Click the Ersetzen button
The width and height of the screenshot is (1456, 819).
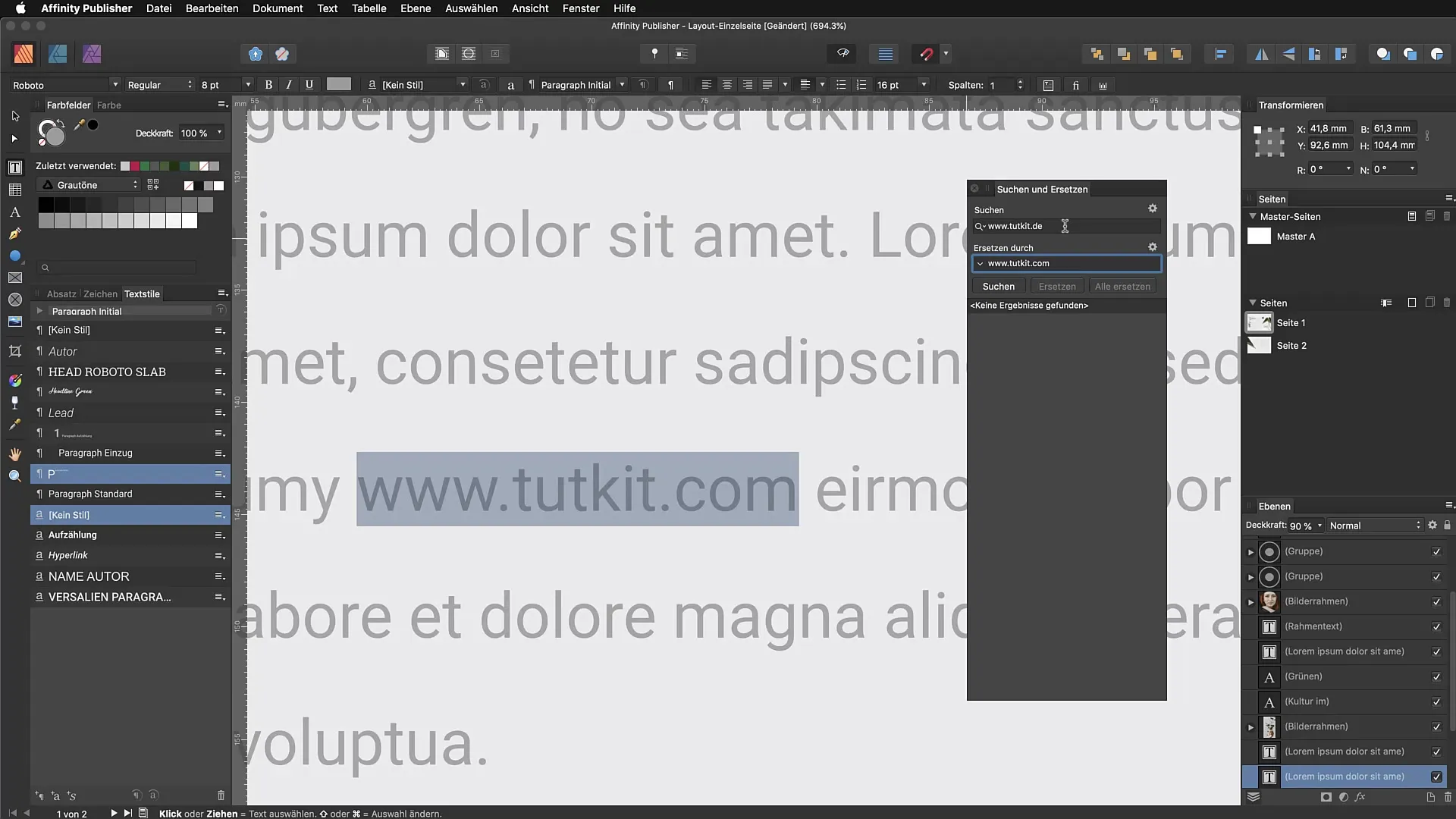pyautogui.click(x=1057, y=287)
